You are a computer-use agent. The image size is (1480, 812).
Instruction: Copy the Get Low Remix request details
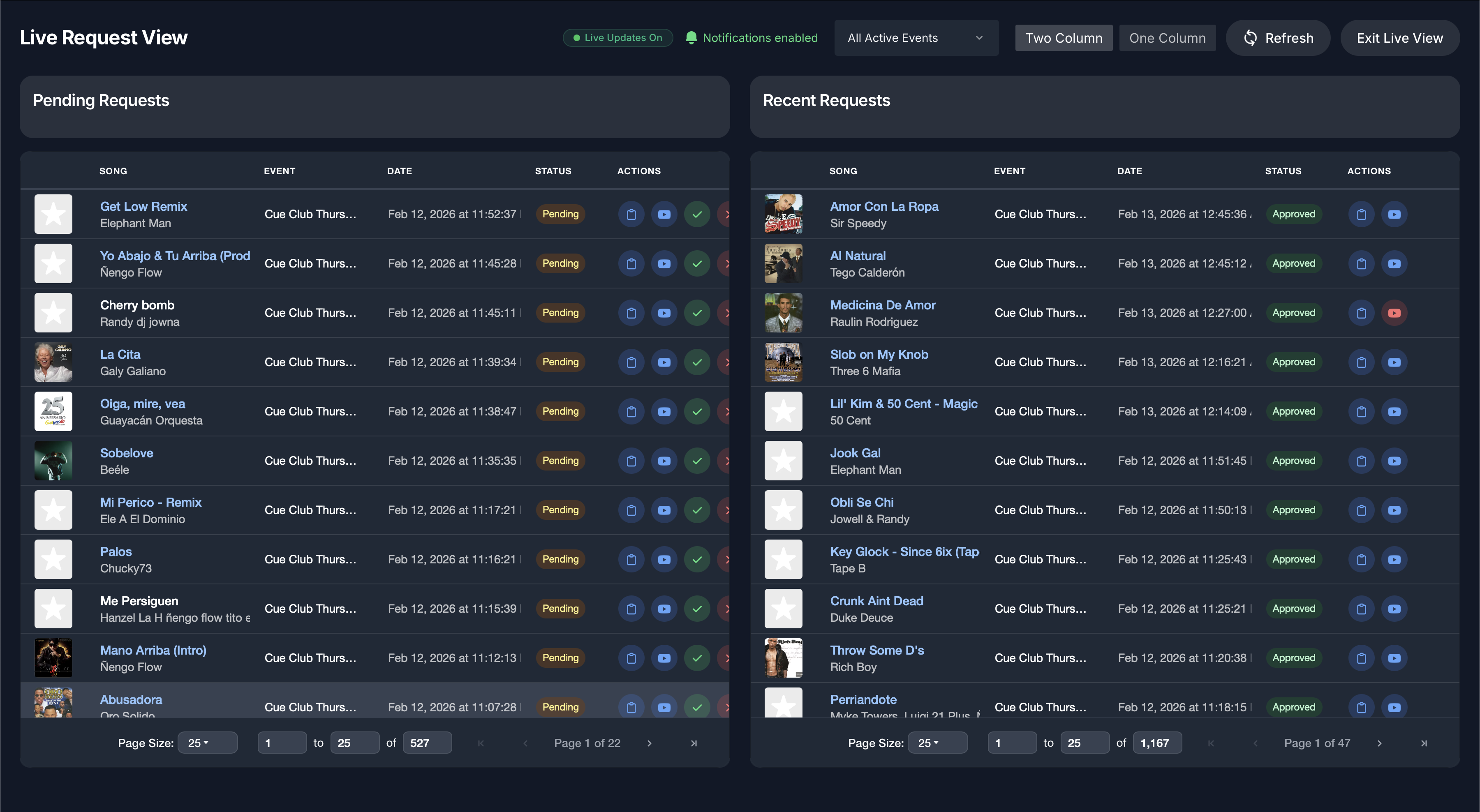click(631, 214)
